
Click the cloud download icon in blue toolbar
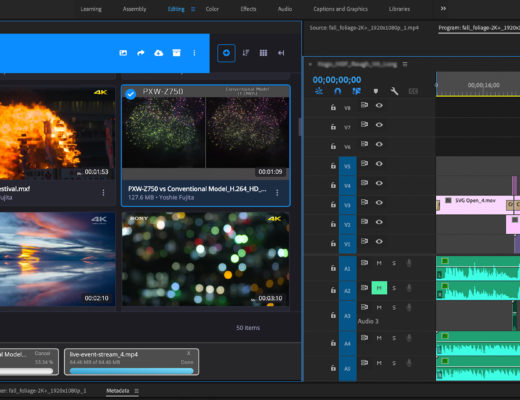pyautogui.click(x=159, y=53)
